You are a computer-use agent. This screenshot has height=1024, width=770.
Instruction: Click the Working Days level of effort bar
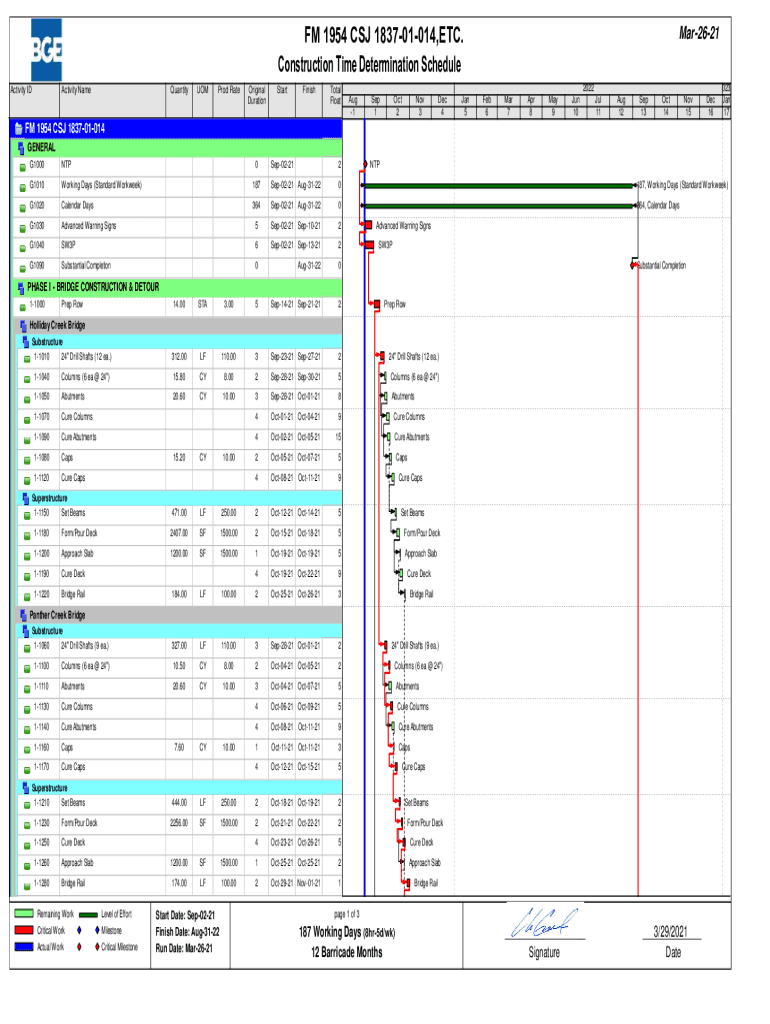pyautogui.click(x=498, y=185)
